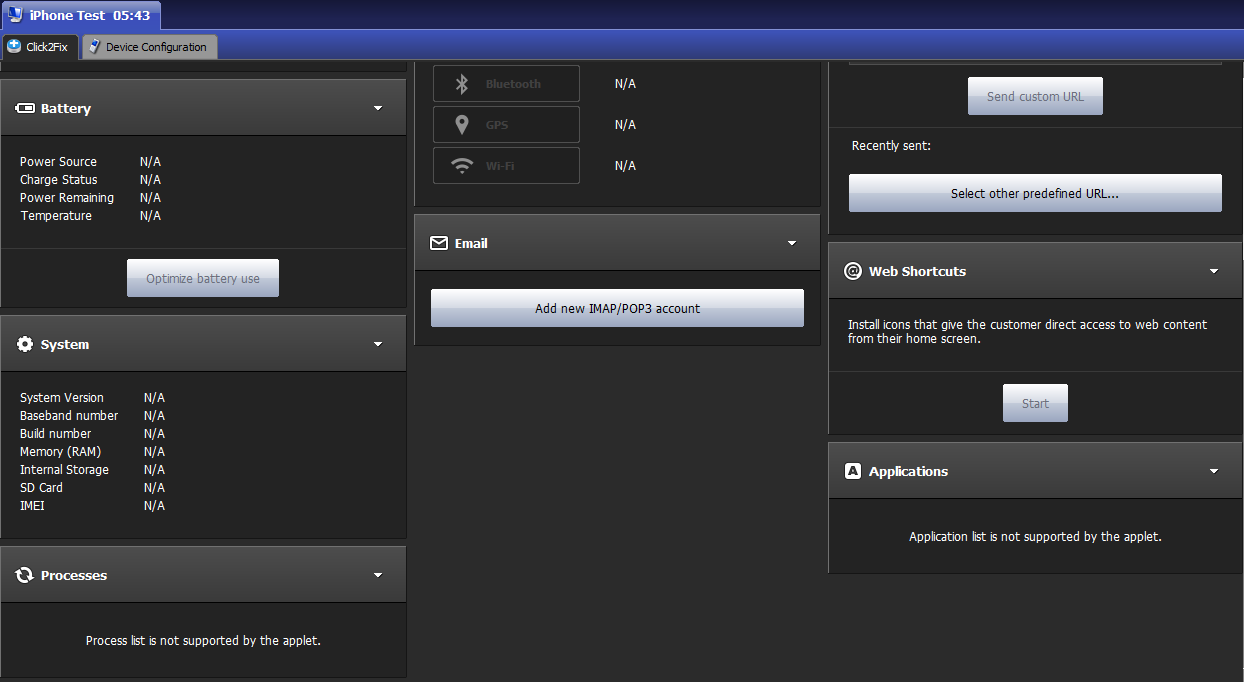Click the Battery panel icon
This screenshot has width=1244, height=682.
(x=25, y=107)
